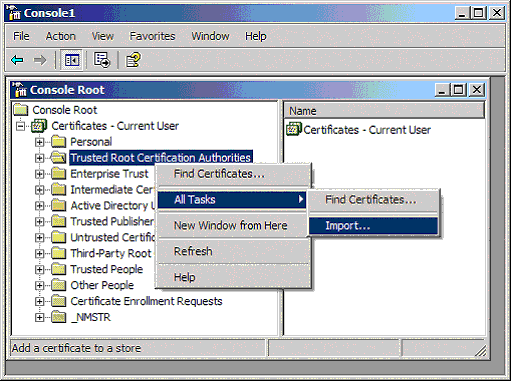The width and height of the screenshot is (511, 384).
Task: Open the View menu
Action: (x=103, y=36)
